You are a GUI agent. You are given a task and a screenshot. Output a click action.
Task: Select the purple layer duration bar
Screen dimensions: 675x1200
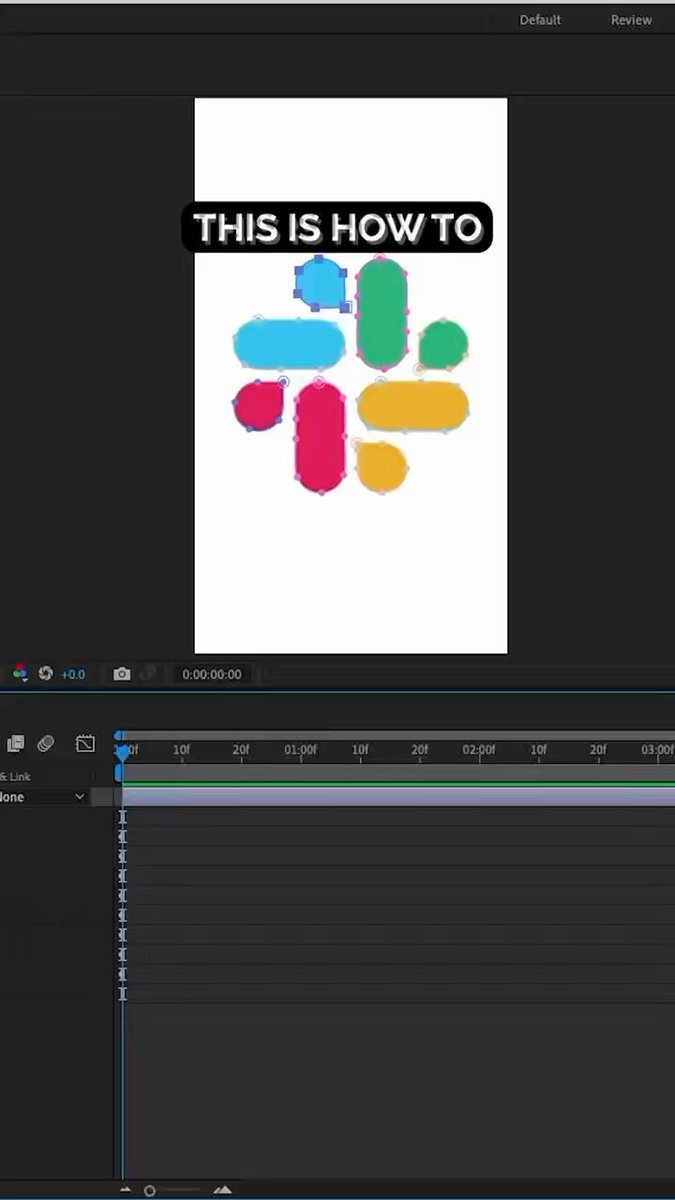[399, 797]
